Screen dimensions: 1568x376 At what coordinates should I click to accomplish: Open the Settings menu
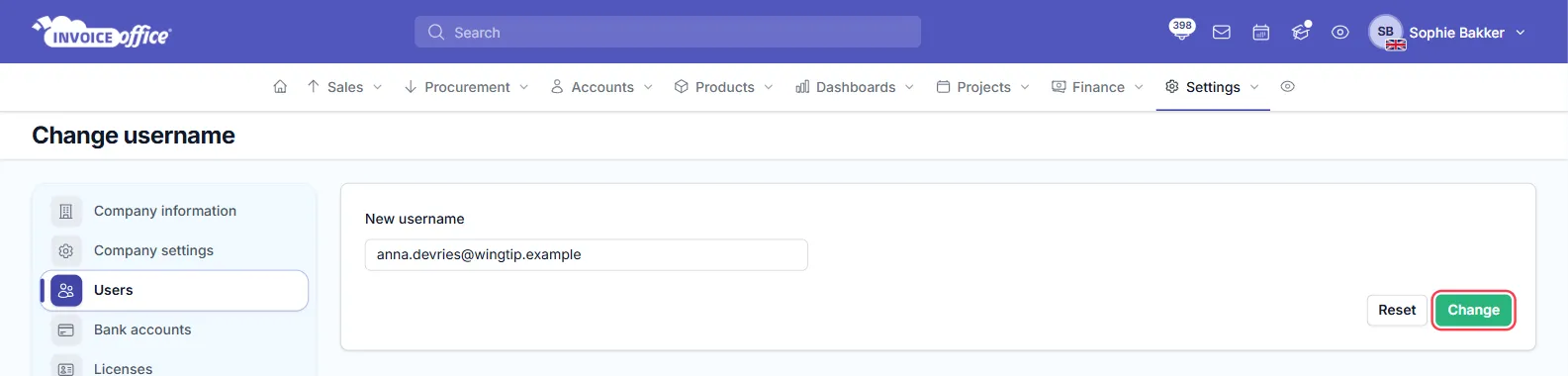pyautogui.click(x=1213, y=87)
